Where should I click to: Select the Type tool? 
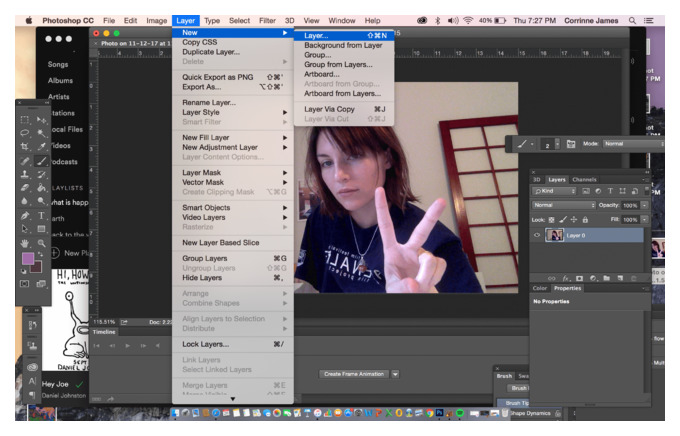tap(42, 215)
